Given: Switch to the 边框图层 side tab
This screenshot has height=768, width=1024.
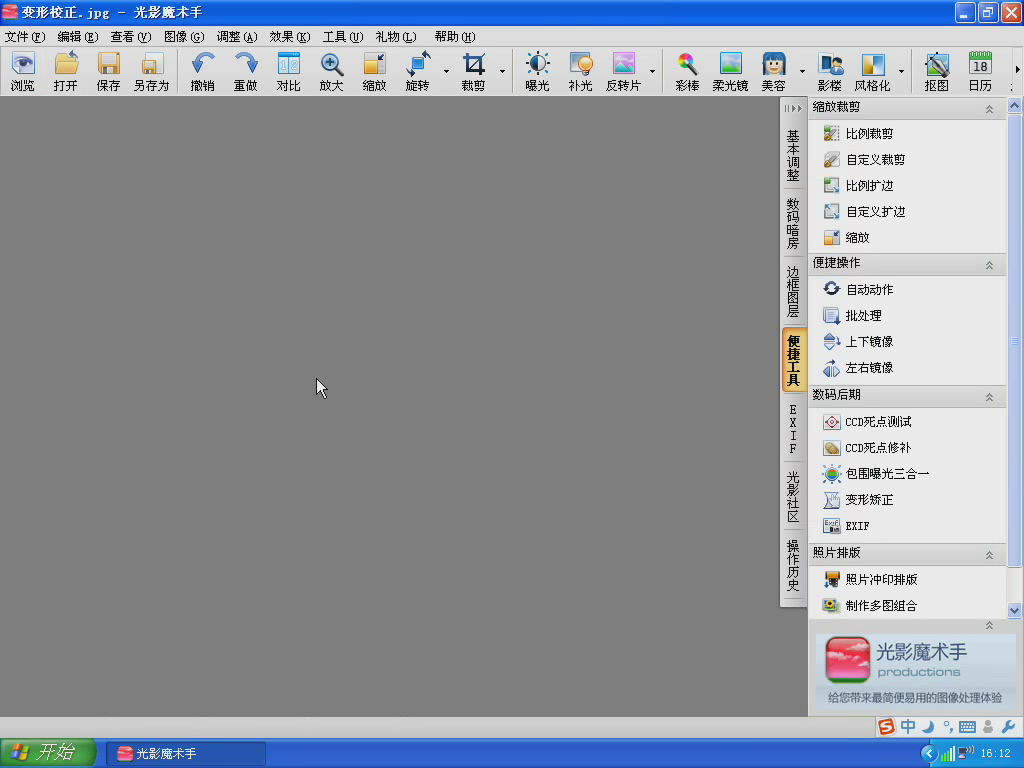Looking at the screenshot, I should pyautogui.click(x=793, y=291).
